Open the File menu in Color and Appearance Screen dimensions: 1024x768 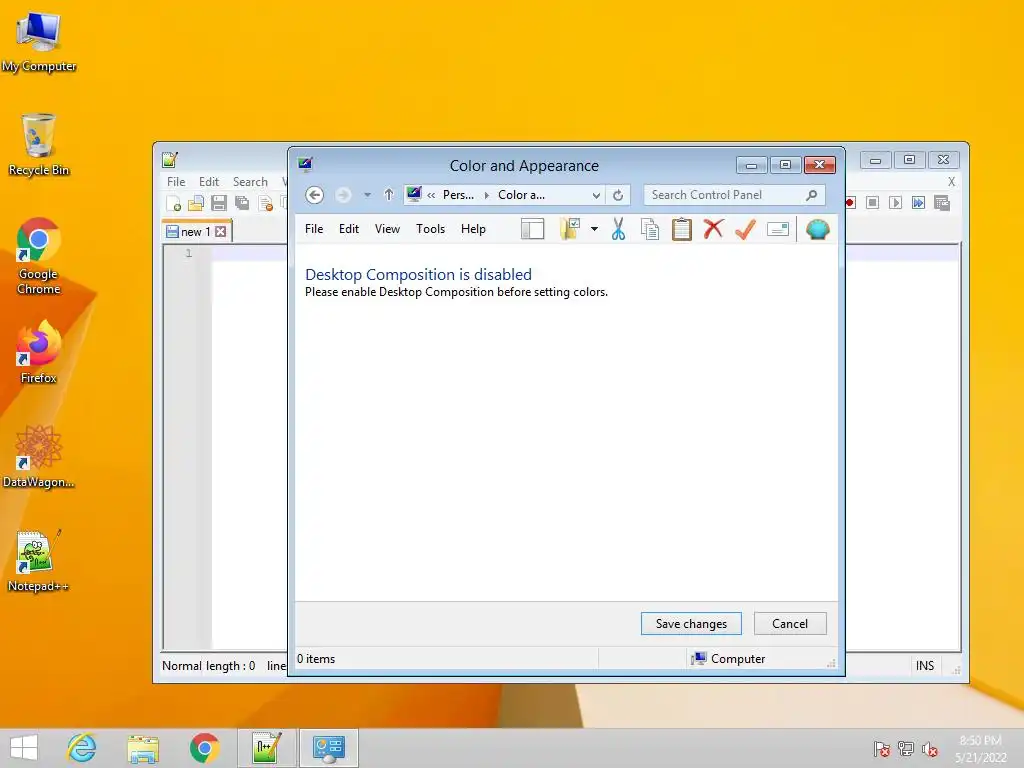pyautogui.click(x=314, y=229)
